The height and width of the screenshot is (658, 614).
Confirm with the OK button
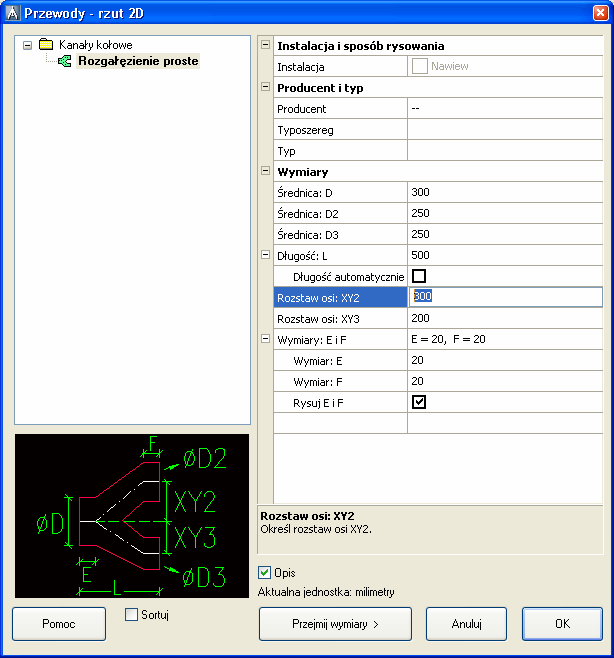click(x=562, y=624)
